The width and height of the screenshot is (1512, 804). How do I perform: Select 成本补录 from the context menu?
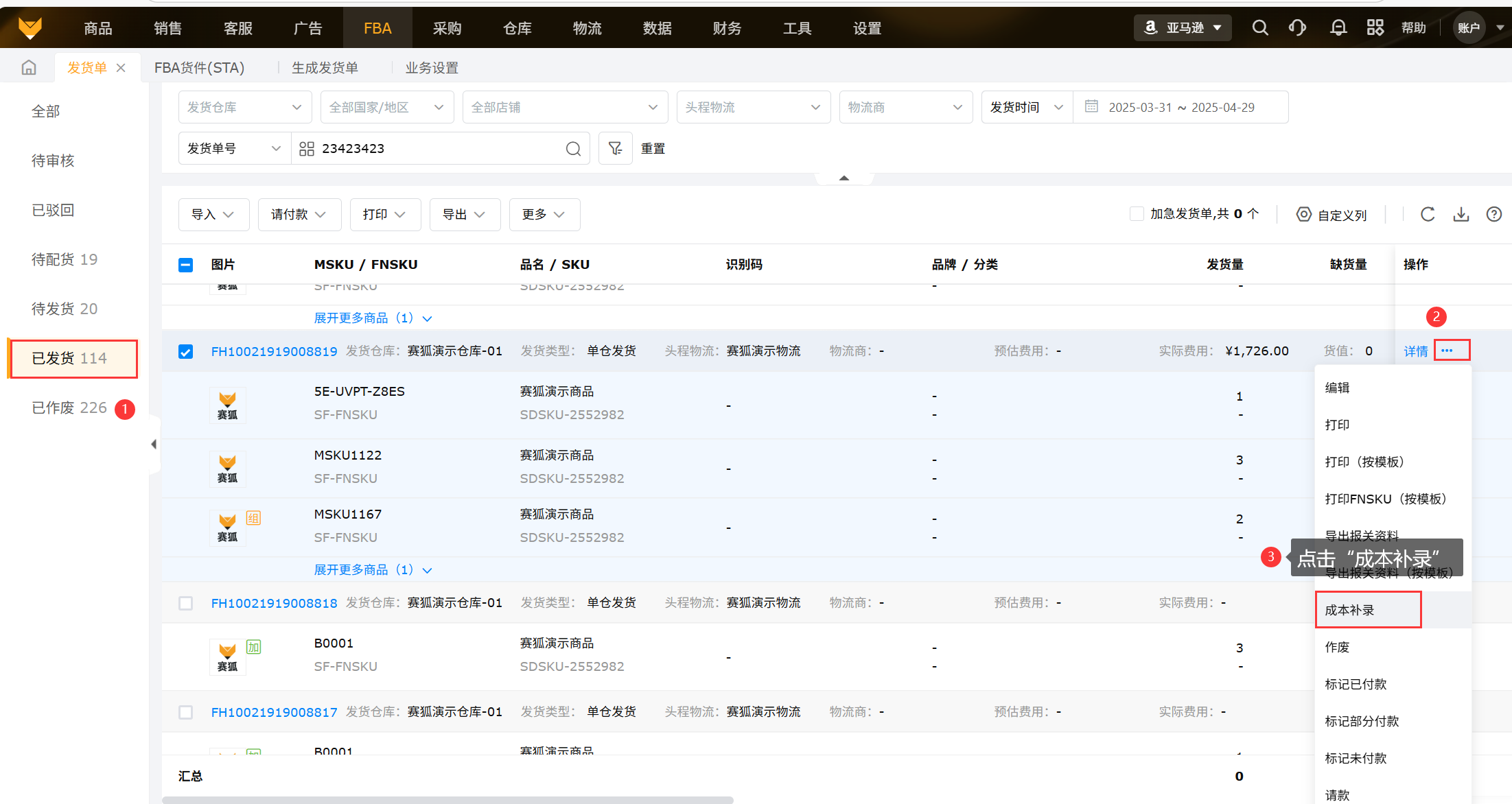tap(1349, 610)
